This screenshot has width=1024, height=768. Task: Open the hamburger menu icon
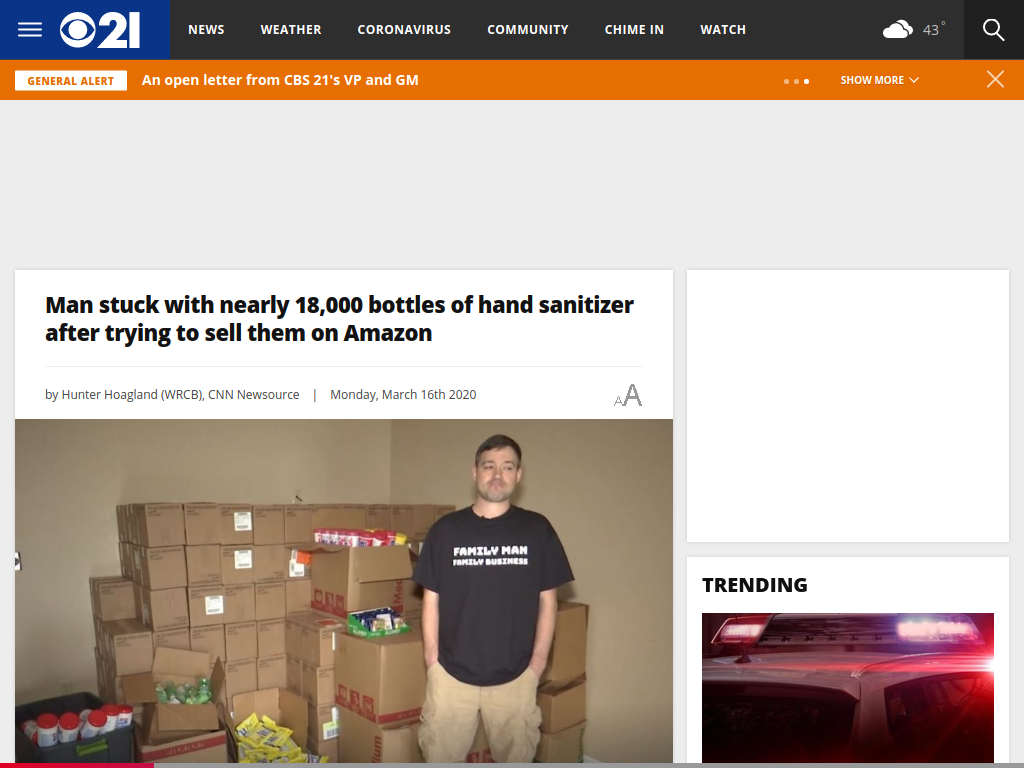point(29,29)
